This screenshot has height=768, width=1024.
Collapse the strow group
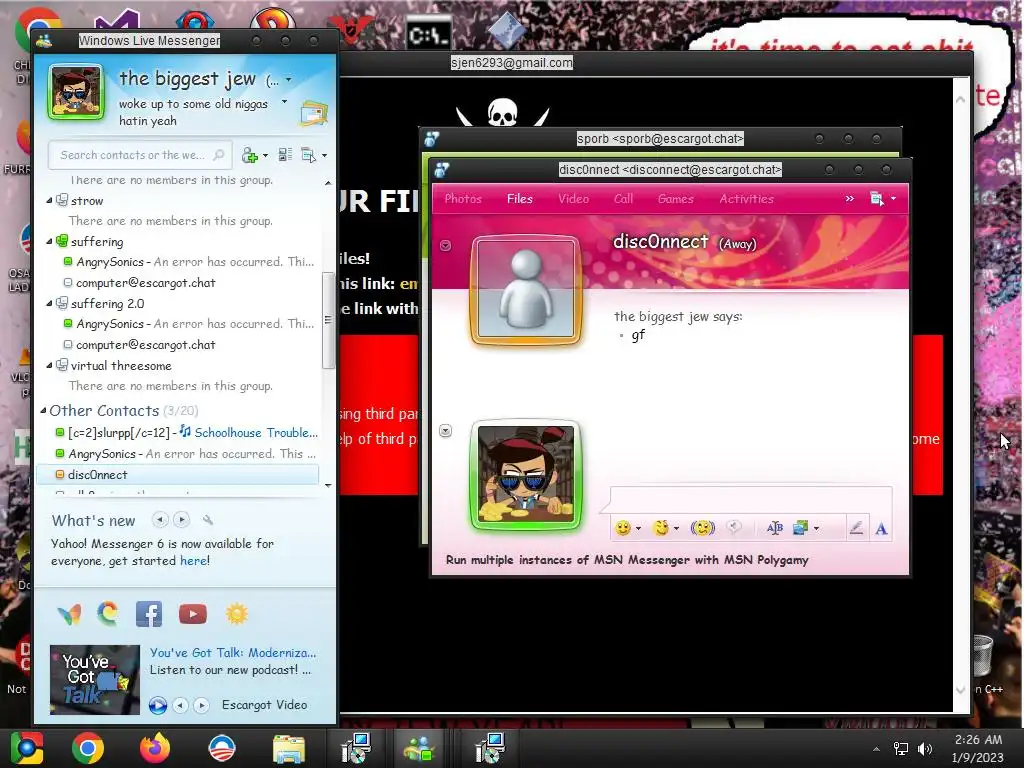(49, 200)
